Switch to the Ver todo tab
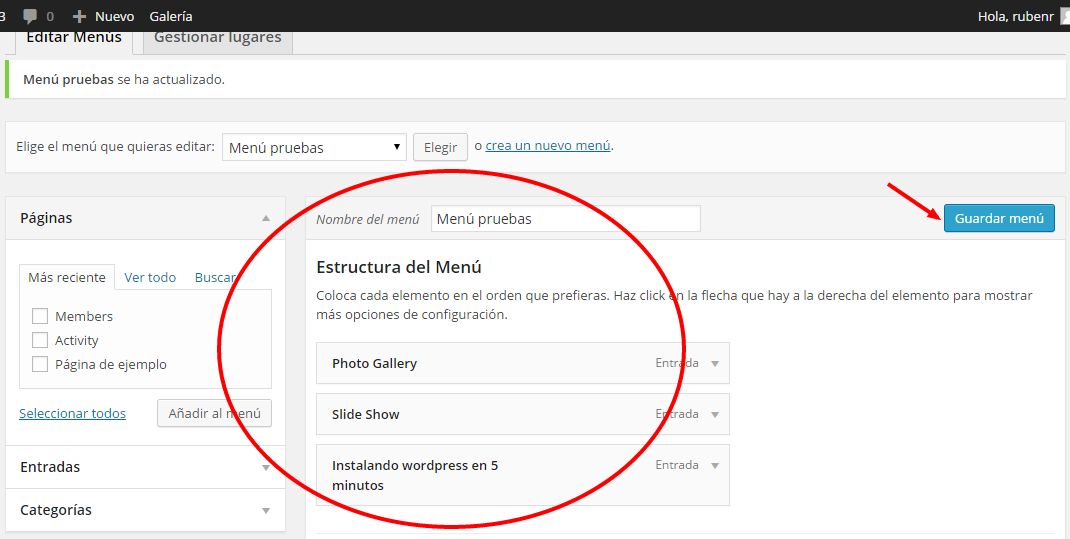Viewport: 1070px width, 539px height. [150, 278]
